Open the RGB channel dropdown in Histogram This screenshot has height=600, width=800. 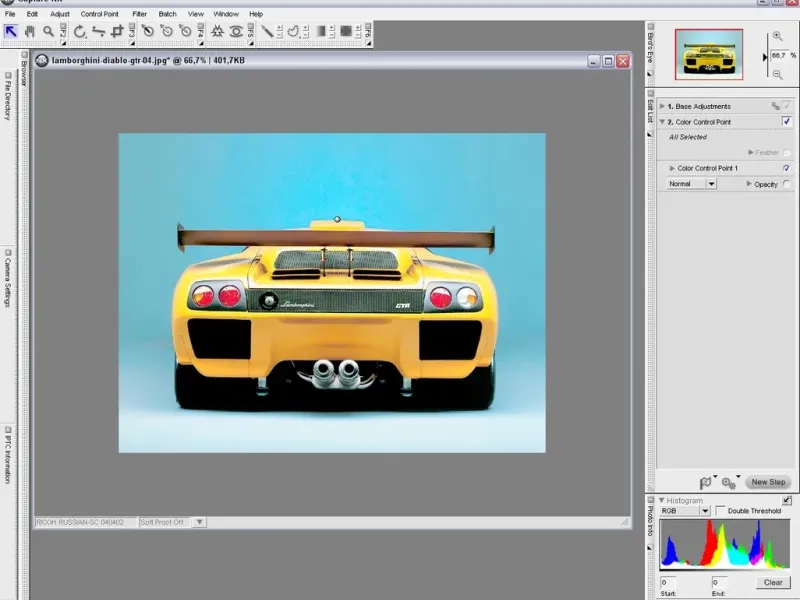pos(705,510)
